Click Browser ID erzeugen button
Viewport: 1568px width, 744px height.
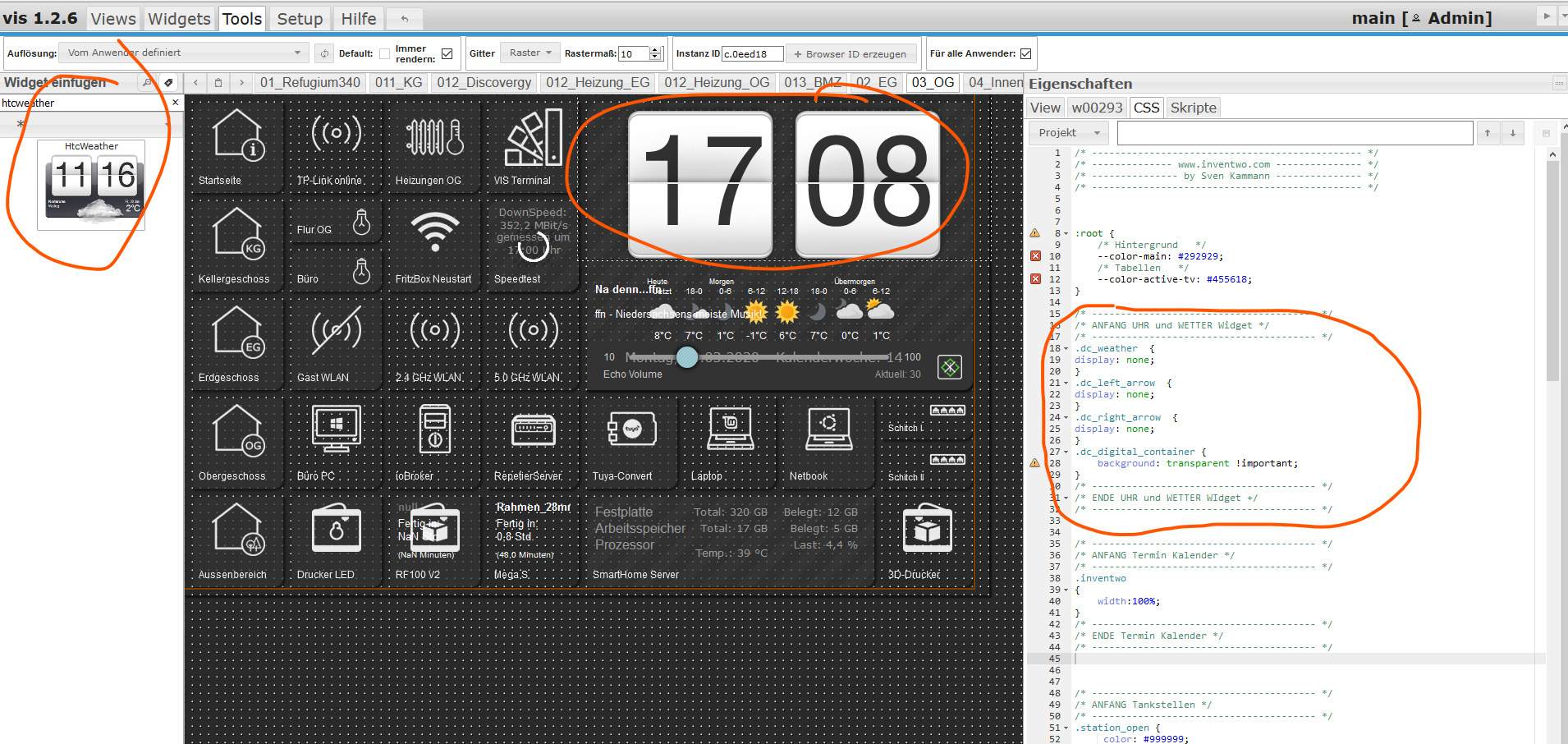click(850, 54)
